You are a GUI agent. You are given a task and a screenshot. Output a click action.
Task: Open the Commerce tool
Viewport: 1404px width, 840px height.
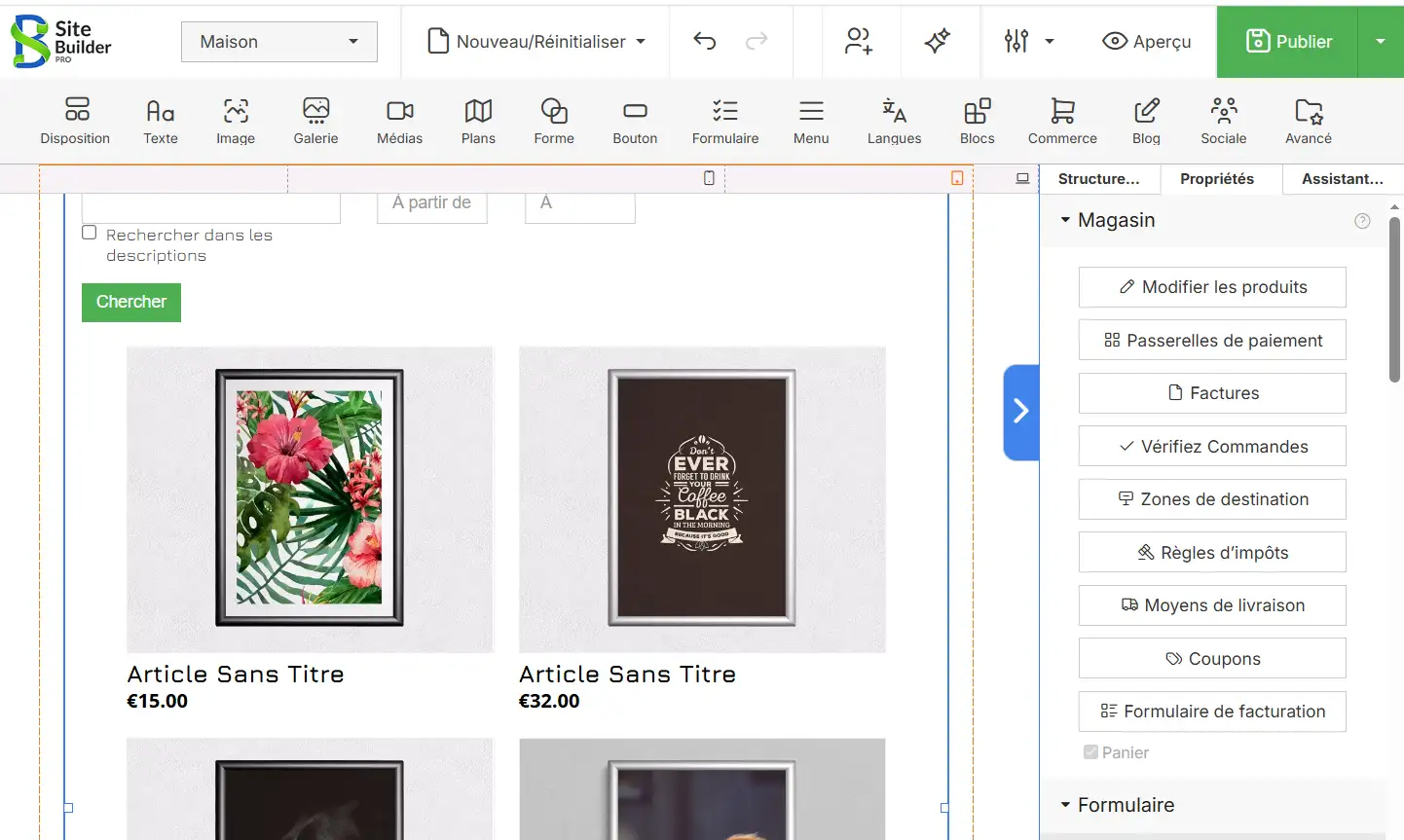(x=1062, y=122)
